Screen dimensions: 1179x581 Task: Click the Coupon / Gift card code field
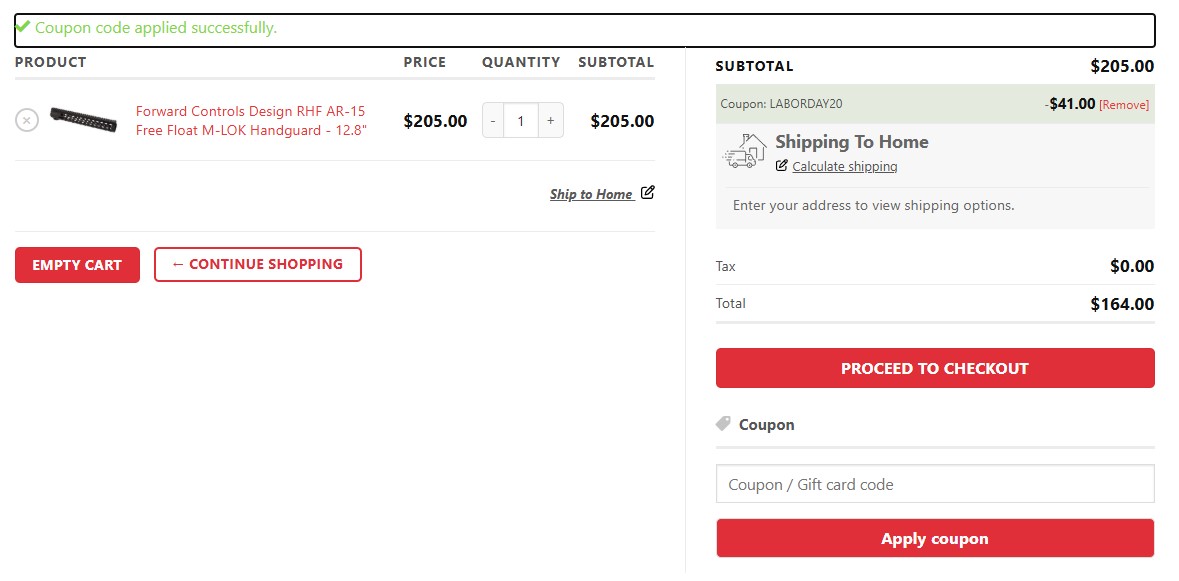[935, 484]
